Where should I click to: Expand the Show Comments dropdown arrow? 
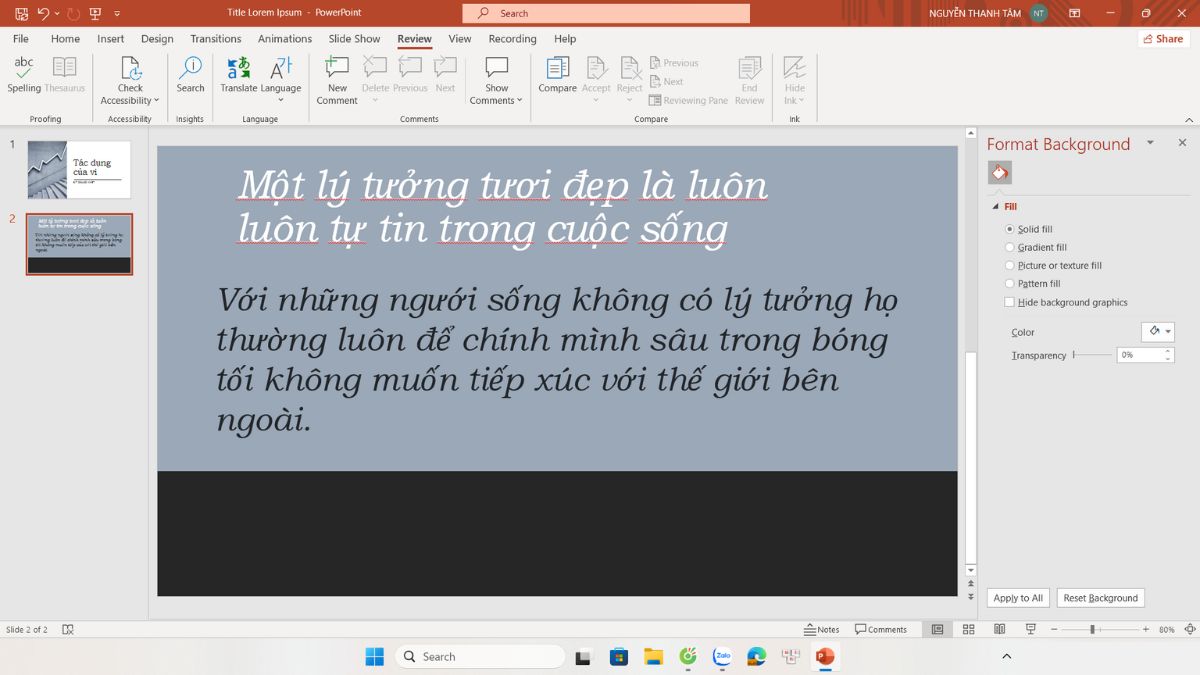(x=520, y=101)
